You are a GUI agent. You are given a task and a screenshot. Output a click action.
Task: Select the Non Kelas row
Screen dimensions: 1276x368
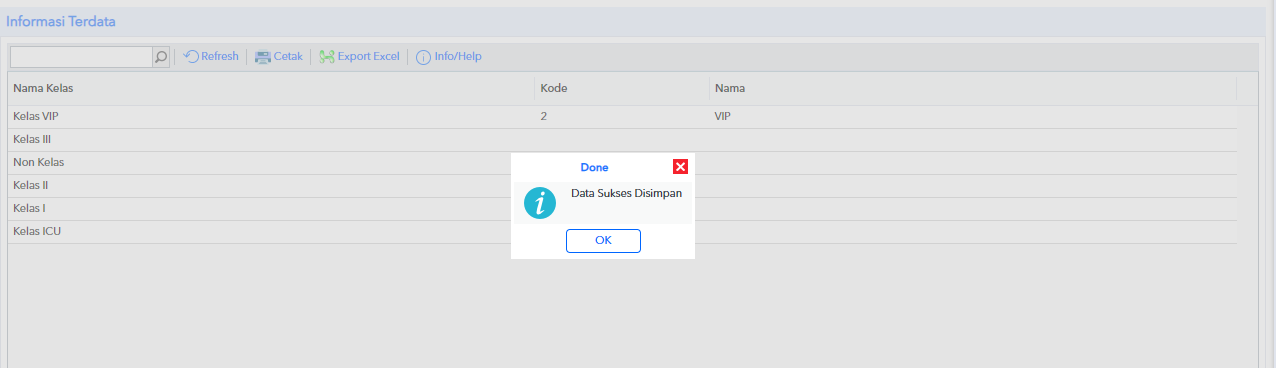click(x=622, y=162)
